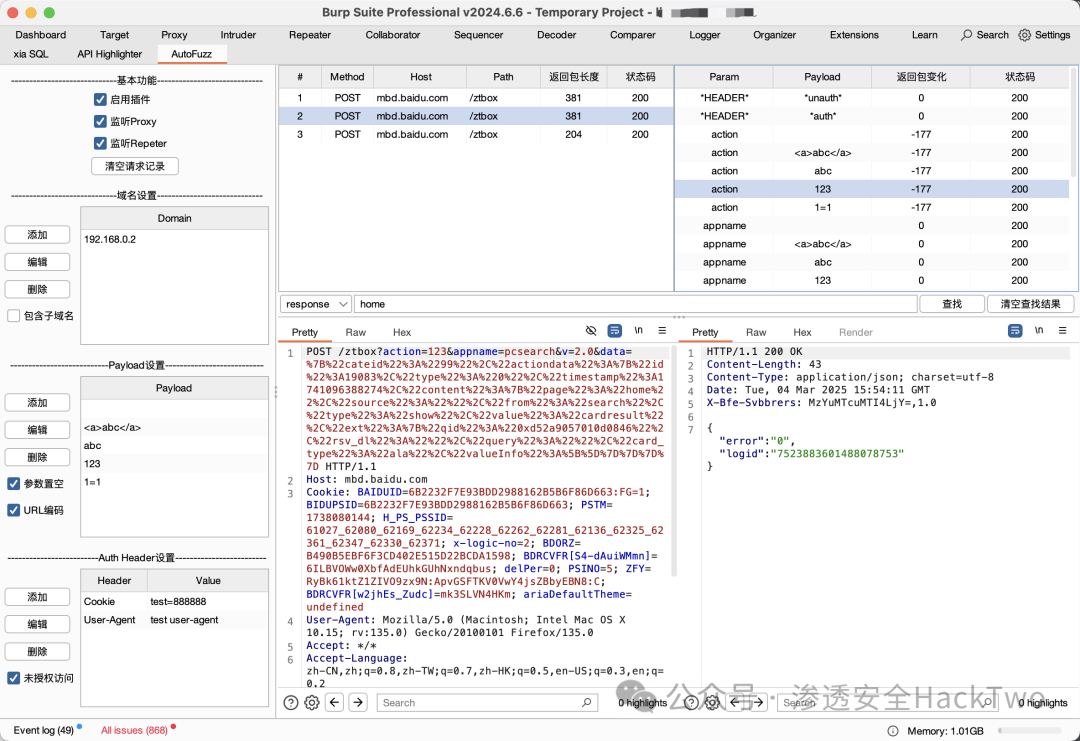The height and width of the screenshot is (741, 1080).
Task: Check 包含子域名 checkbox
Action: coord(13,315)
